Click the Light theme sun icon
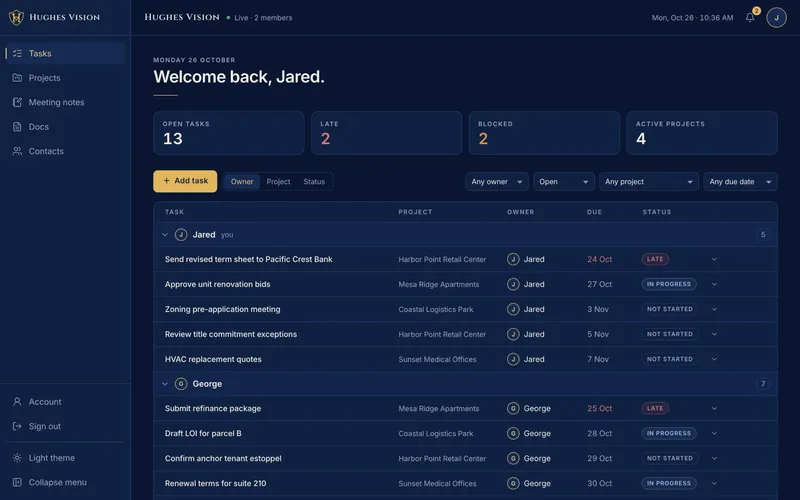This screenshot has height=500, width=800. 17,458
